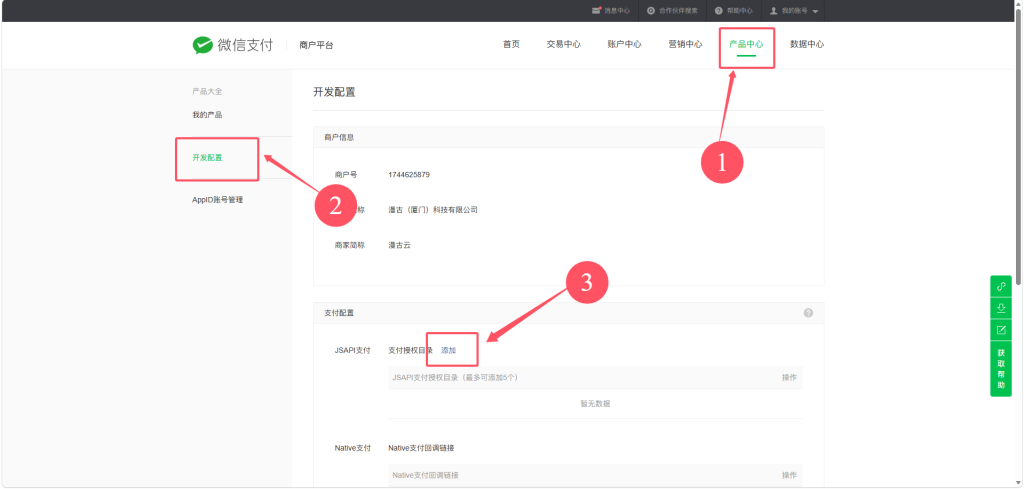Open AppID账号管理 in sidebar

[x=217, y=200]
